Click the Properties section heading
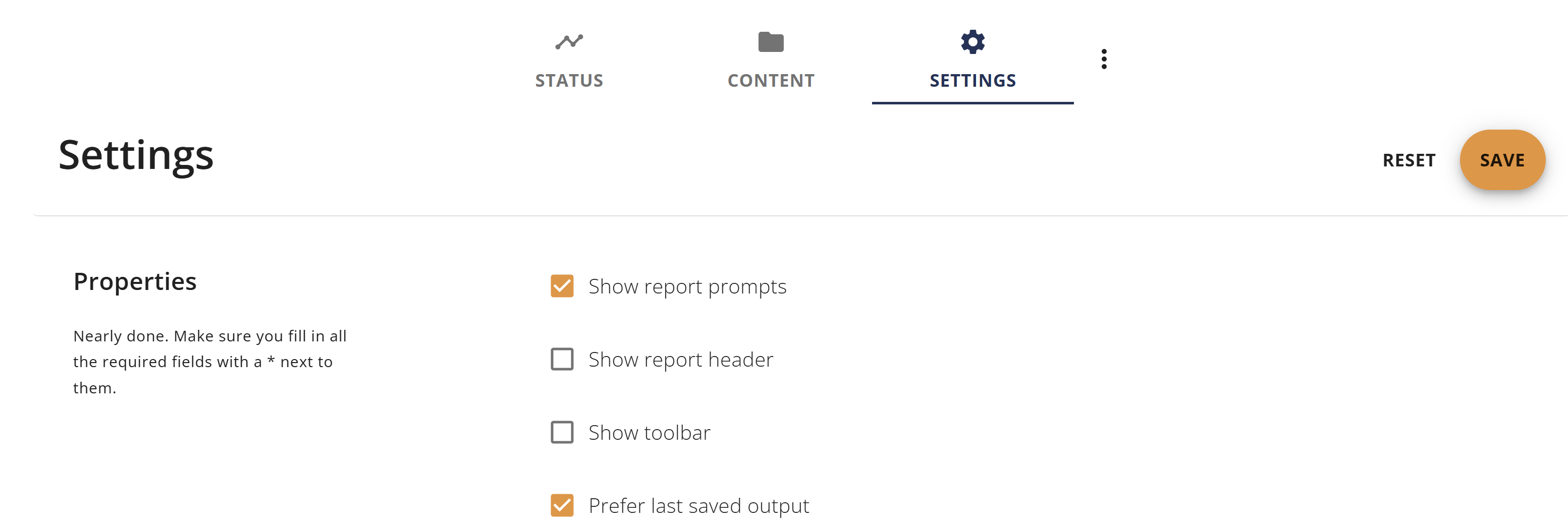This screenshot has width=1568, height=527. pyautogui.click(x=135, y=281)
